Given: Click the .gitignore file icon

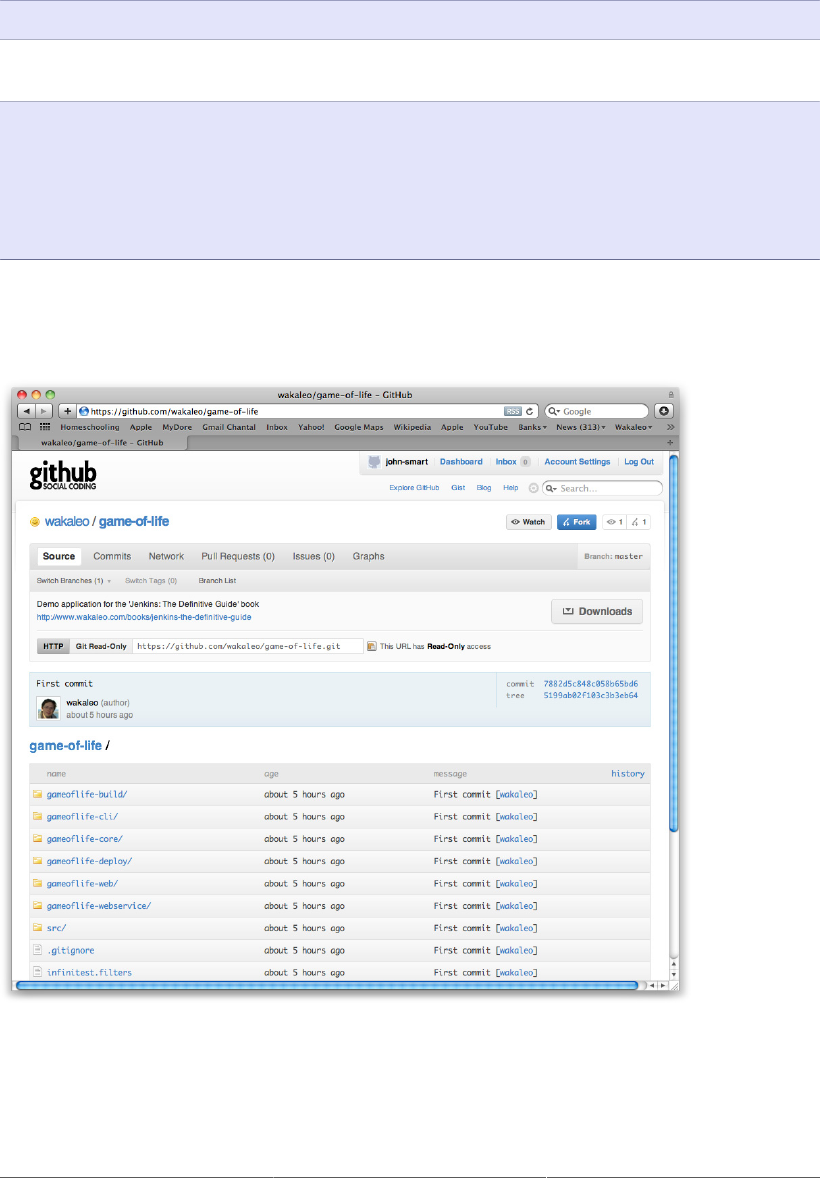Looking at the screenshot, I should pos(37,950).
